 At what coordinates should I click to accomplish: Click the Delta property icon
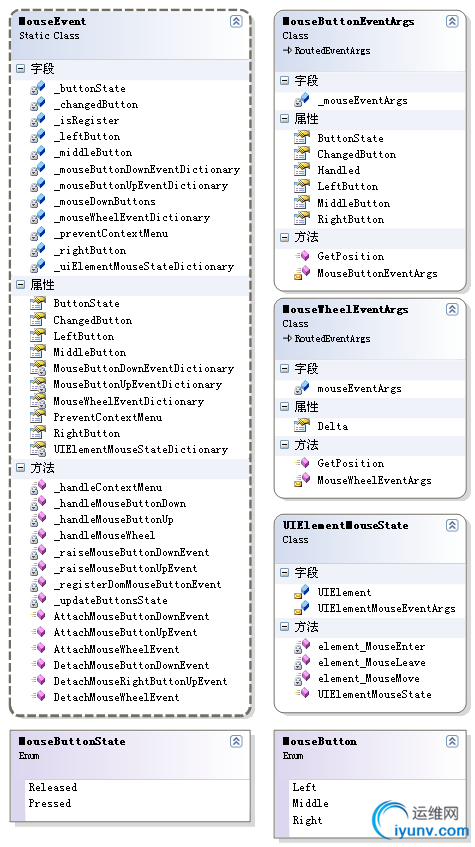[302, 426]
